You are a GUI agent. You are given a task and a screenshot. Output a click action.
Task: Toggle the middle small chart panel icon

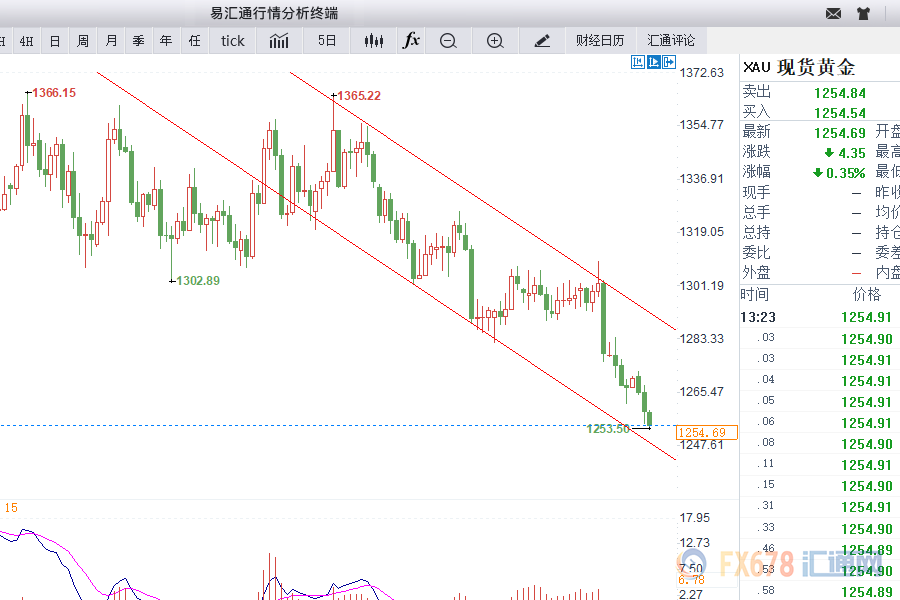click(654, 62)
